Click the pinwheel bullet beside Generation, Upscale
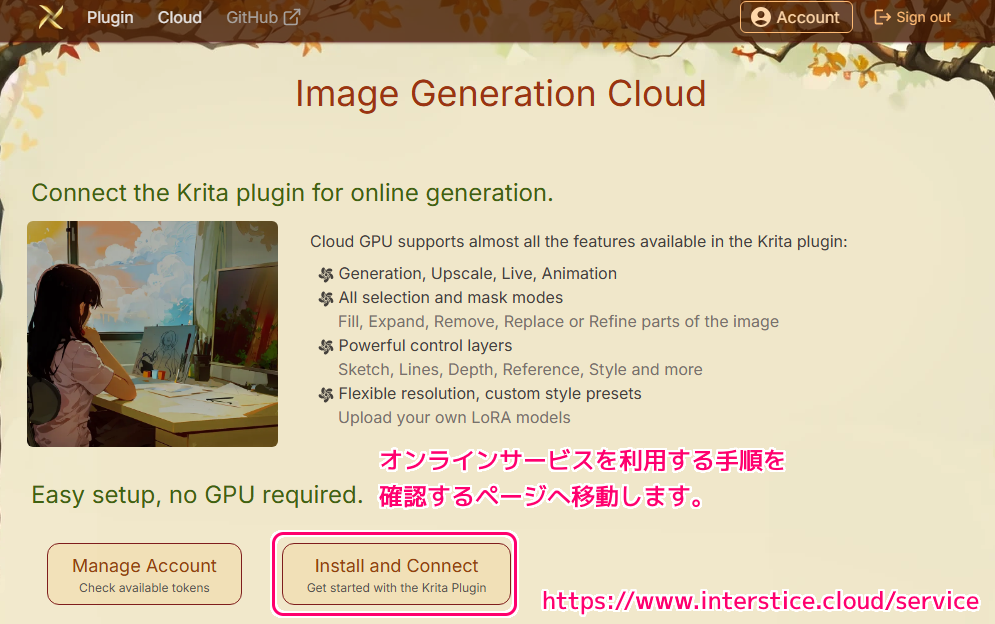Viewport: 995px width, 624px height. click(326, 274)
